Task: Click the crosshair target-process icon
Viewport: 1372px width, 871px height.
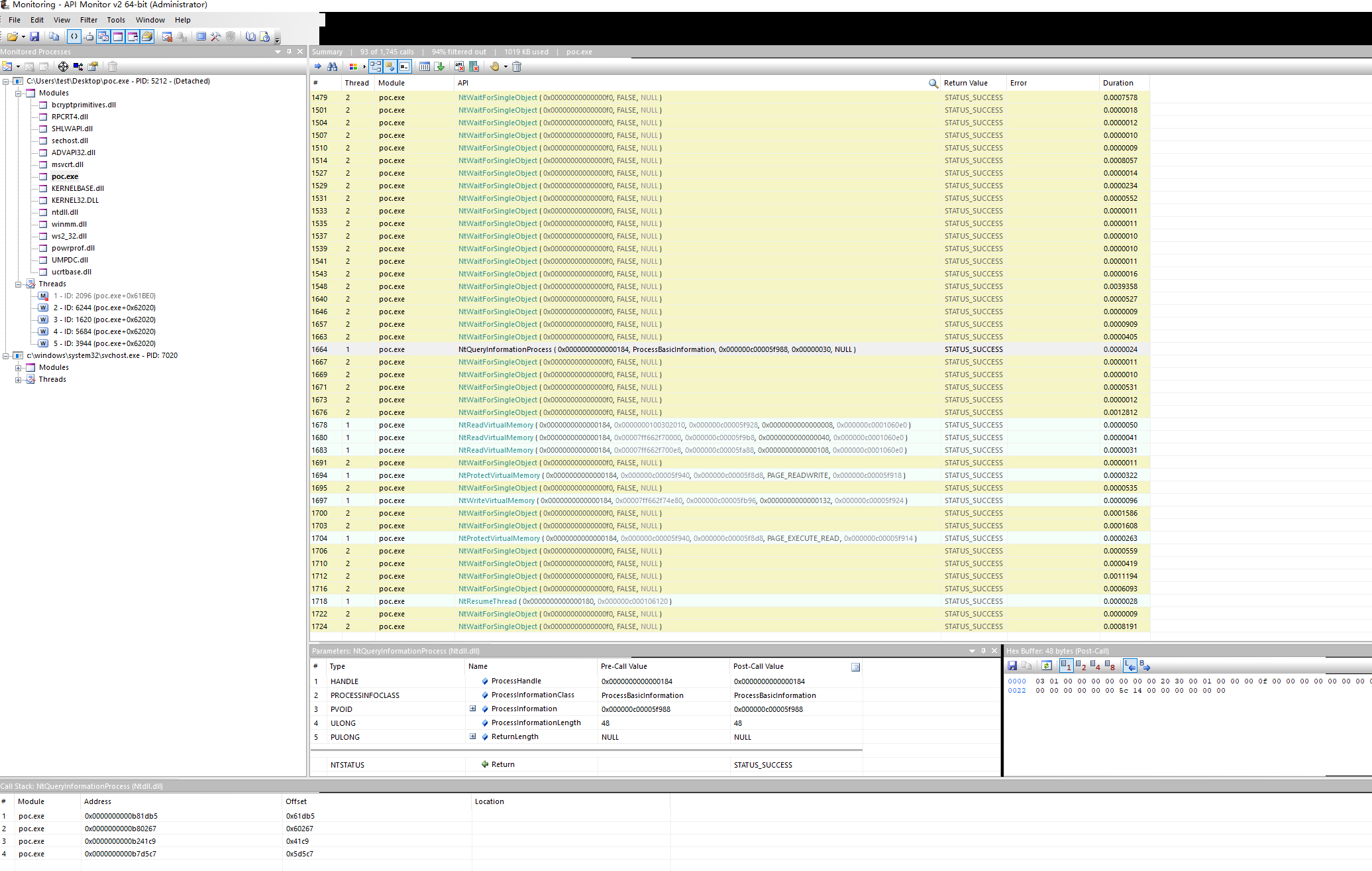Action: (63, 66)
